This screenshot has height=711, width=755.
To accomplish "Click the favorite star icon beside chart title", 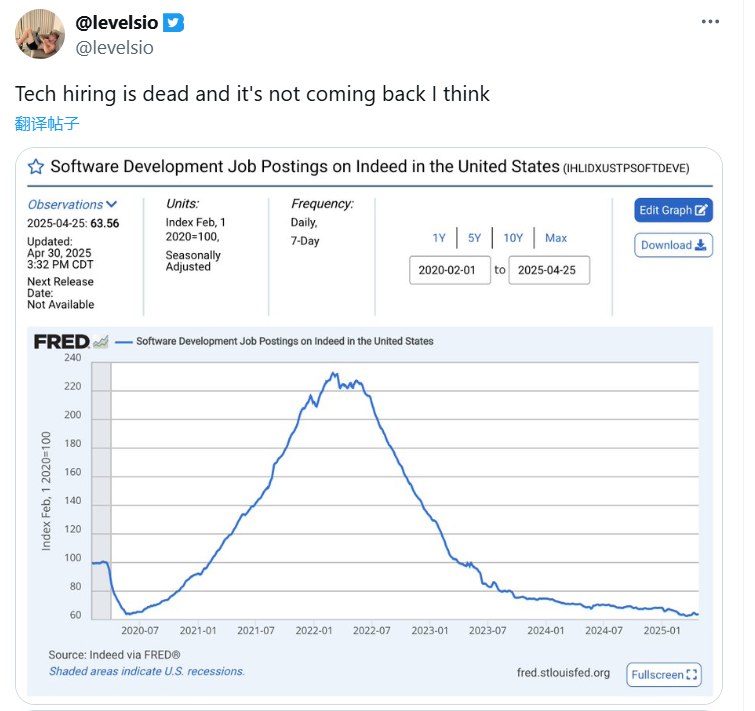I will click(36, 167).
